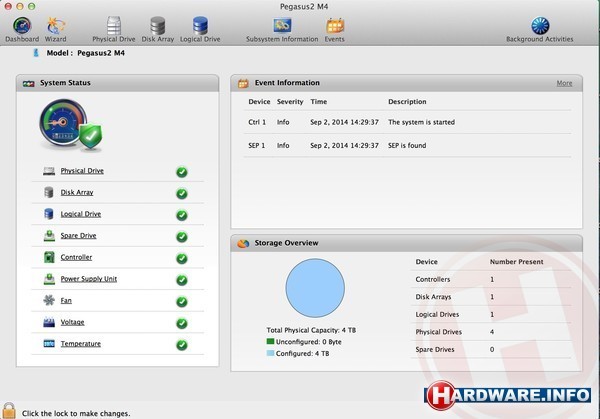
Task: Click the Temperature row icon
Action: [49, 344]
